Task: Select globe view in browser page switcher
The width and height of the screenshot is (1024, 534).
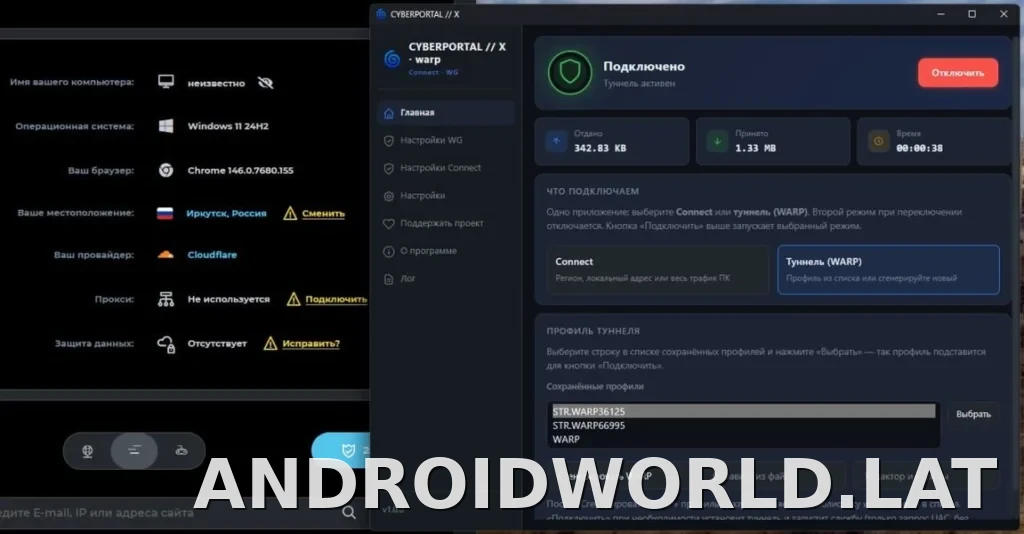Action: pyautogui.click(x=87, y=450)
